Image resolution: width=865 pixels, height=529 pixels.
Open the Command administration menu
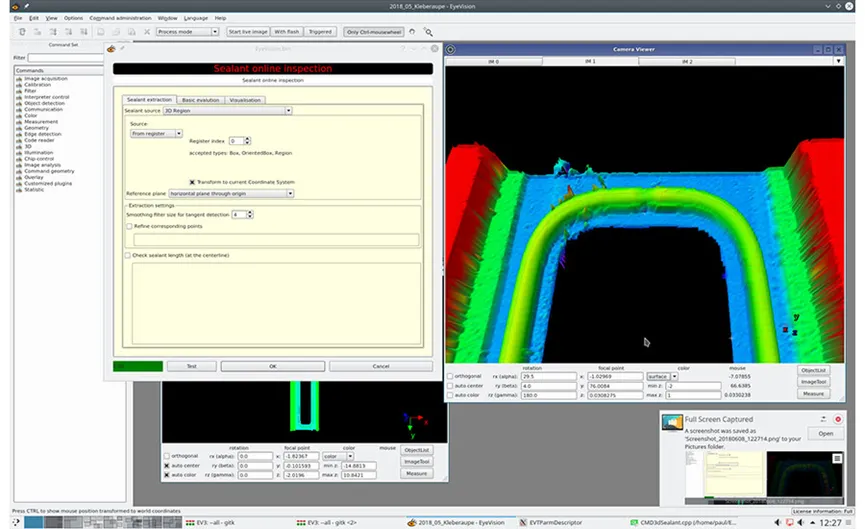point(121,18)
